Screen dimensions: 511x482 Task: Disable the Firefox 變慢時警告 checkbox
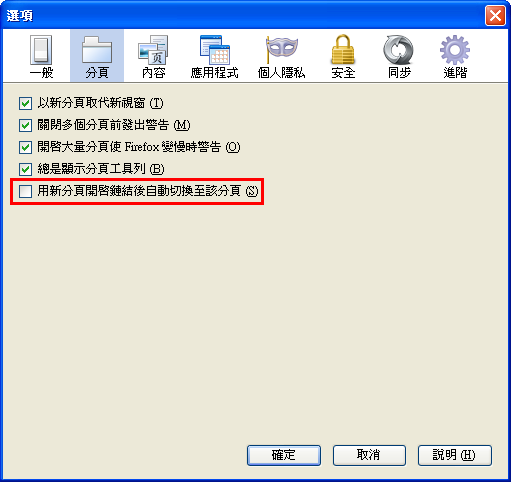25,147
